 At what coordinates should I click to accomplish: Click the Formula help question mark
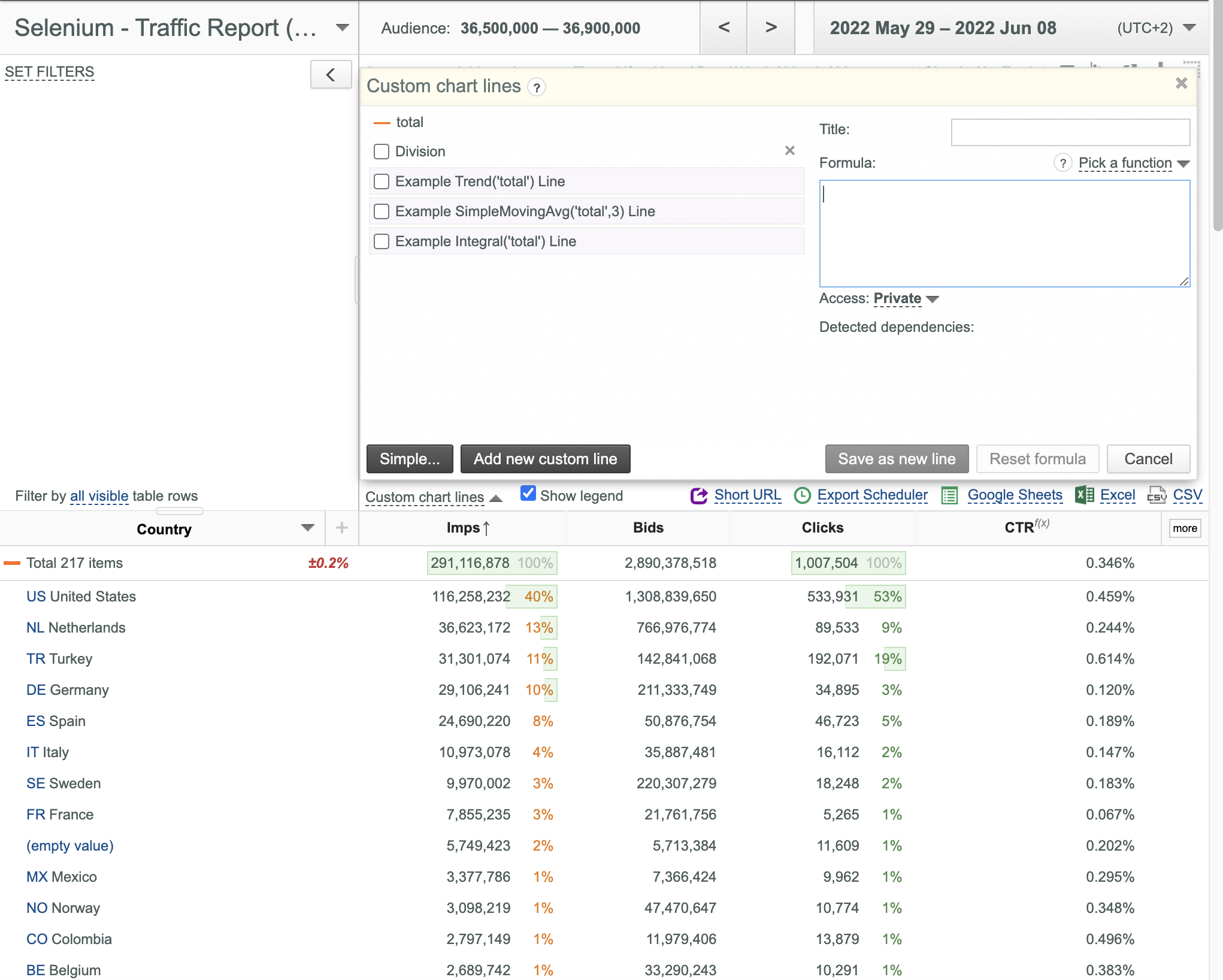click(1062, 163)
